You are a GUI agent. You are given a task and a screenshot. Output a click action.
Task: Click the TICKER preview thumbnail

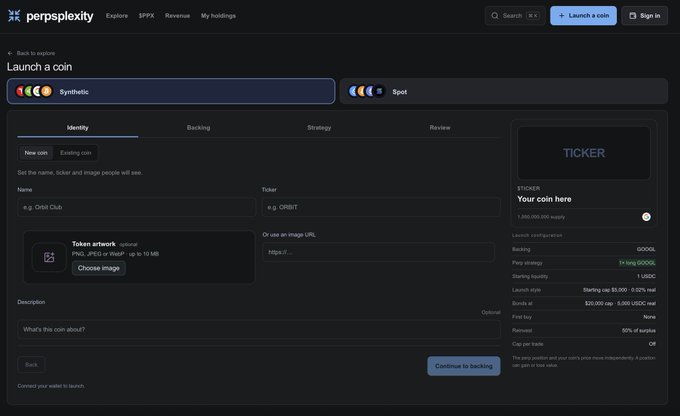click(x=584, y=153)
